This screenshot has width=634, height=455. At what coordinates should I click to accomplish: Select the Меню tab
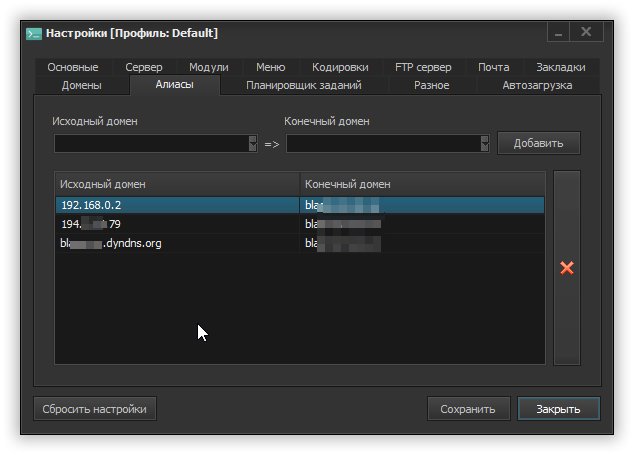270,67
